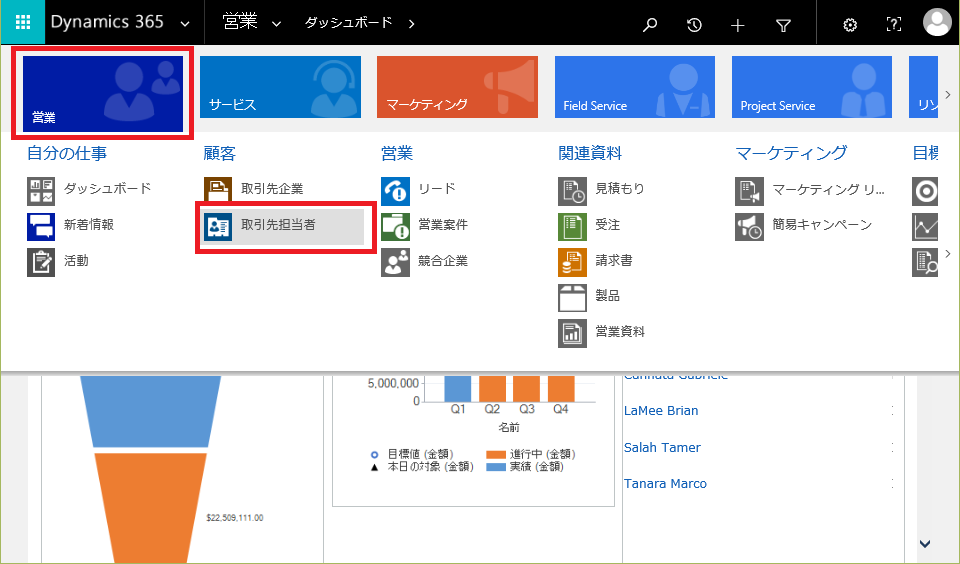Click the 簡易キャンペーン megaphone icon
960x564 pixels.
(x=749, y=227)
